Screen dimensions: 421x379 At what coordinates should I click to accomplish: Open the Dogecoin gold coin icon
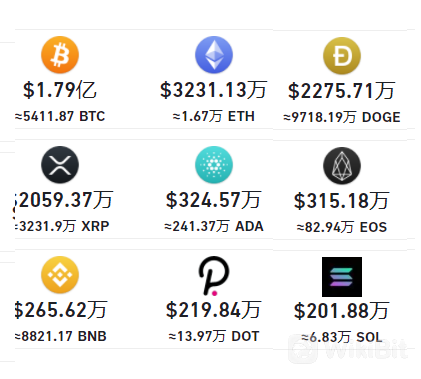pyautogui.click(x=342, y=56)
